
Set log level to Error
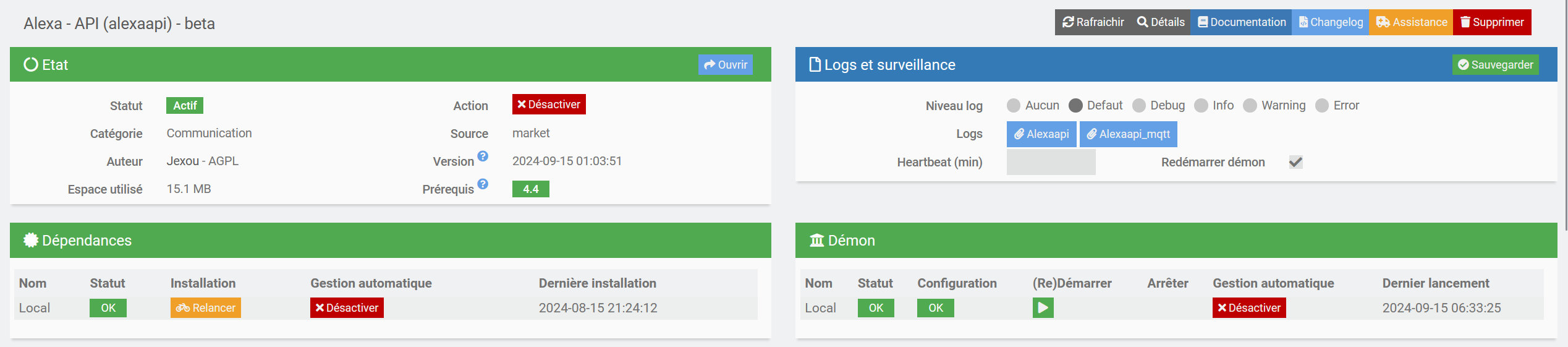click(1322, 106)
